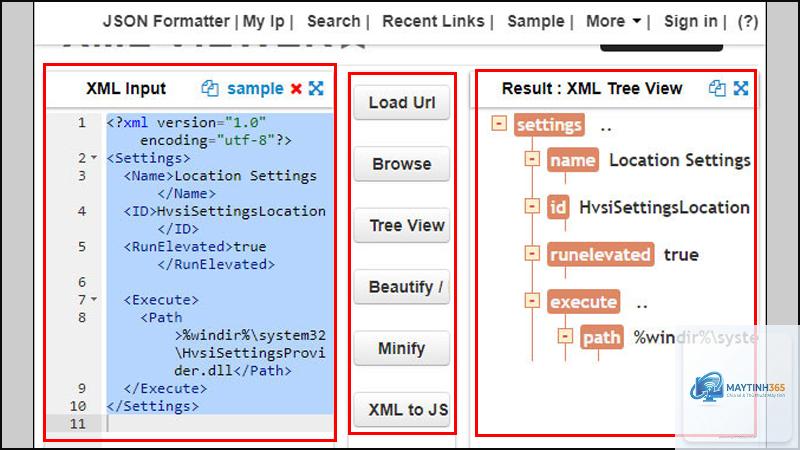Screen dimensions: 800x450
Task: Copy the XML Tree View result icon
Action: click(717, 88)
